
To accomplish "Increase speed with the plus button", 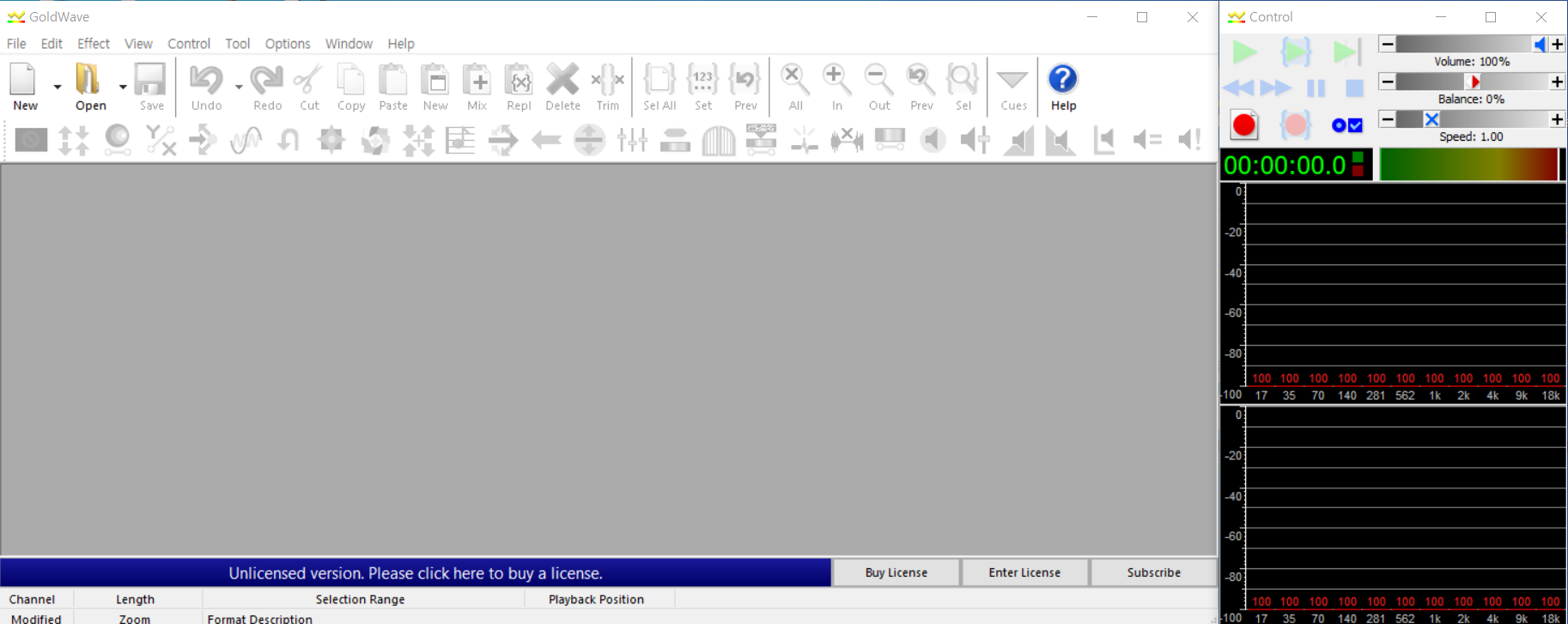I will [1557, 119].
